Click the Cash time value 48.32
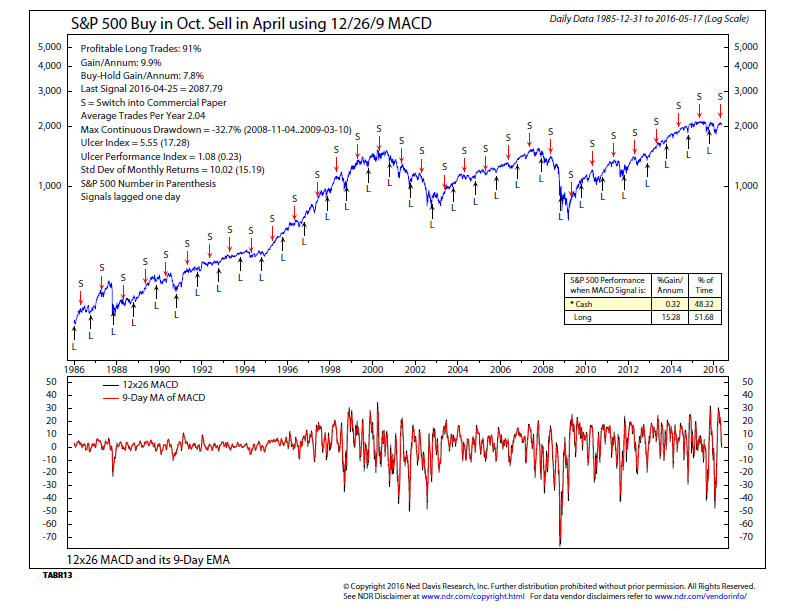Viewport: 789px width, 611px height. pyautogui.click(x=704, y=304)
